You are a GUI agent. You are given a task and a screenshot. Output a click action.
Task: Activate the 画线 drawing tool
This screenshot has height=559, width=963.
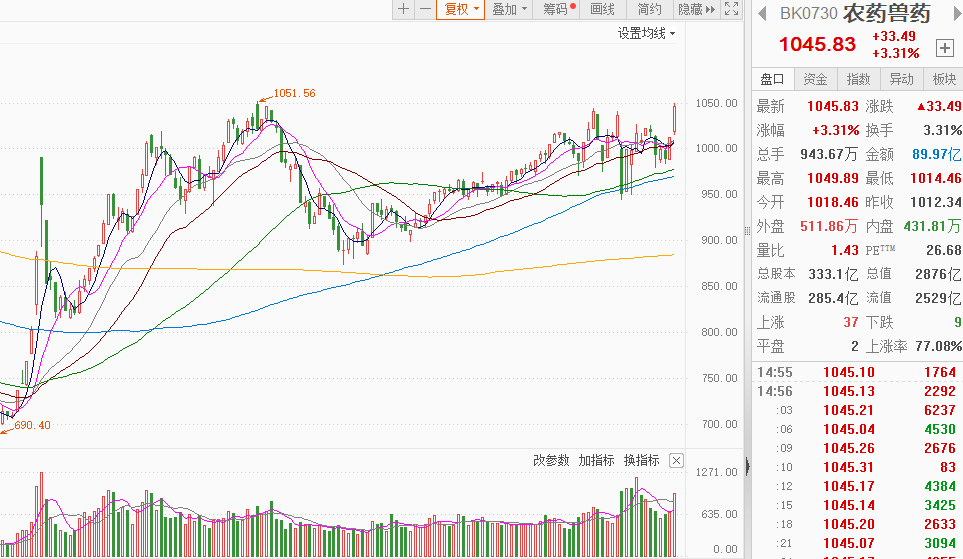point(603,9)
